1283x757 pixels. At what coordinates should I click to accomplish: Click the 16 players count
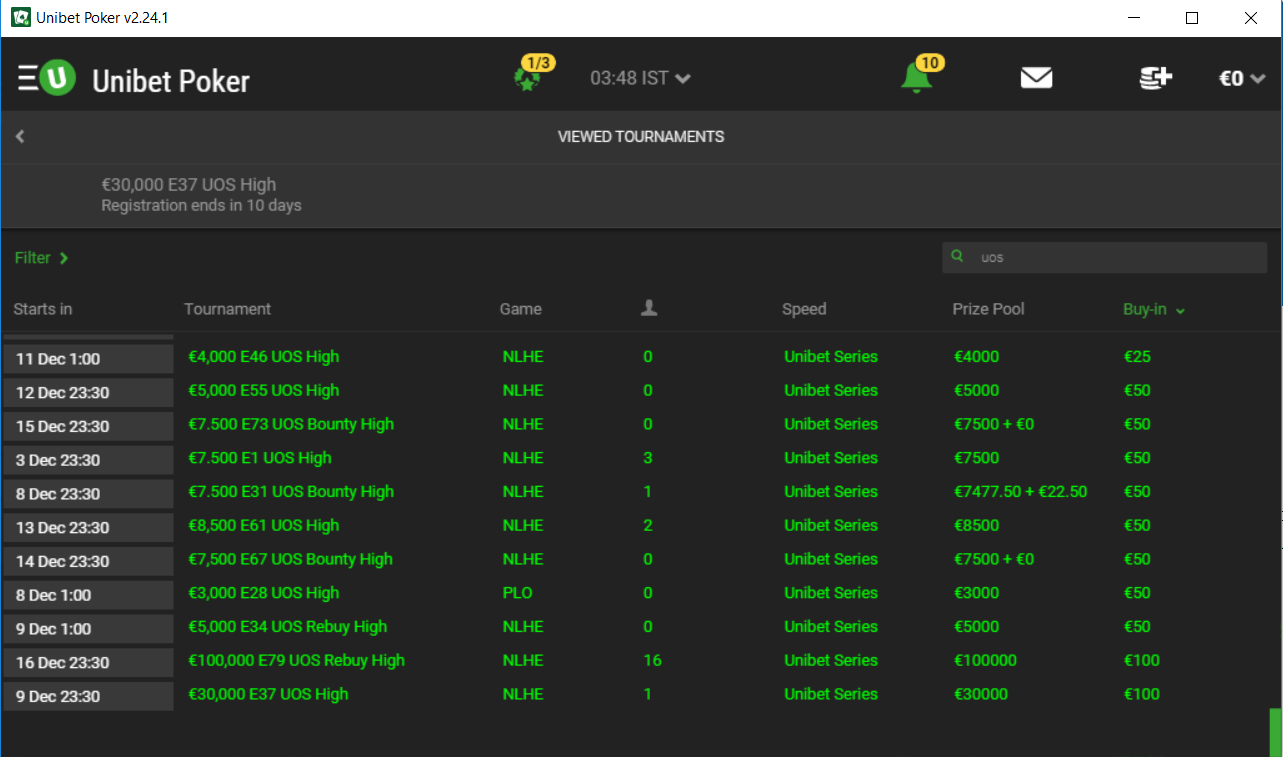point(653,661)
